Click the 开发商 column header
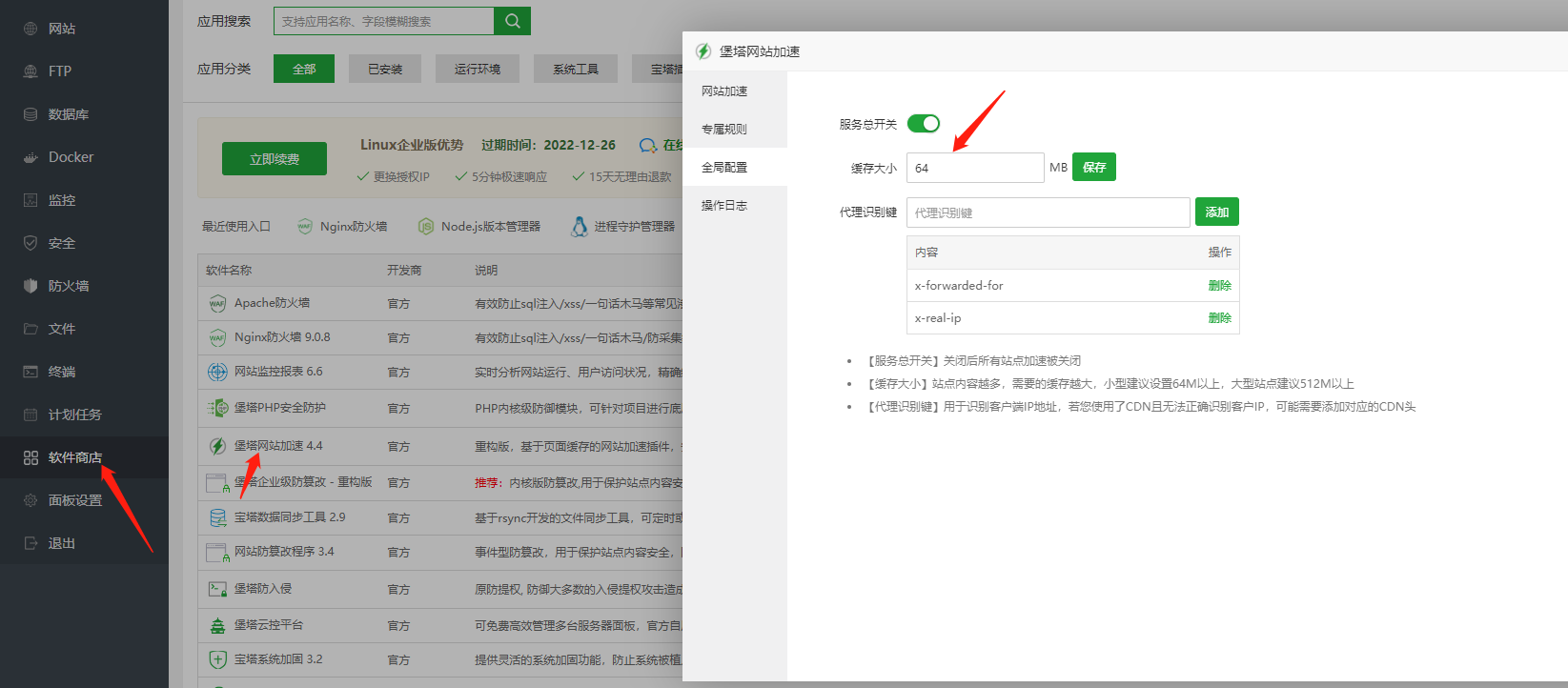This screenshot has width=1568, height=688. pyautogui.click(x=404, y=271)
